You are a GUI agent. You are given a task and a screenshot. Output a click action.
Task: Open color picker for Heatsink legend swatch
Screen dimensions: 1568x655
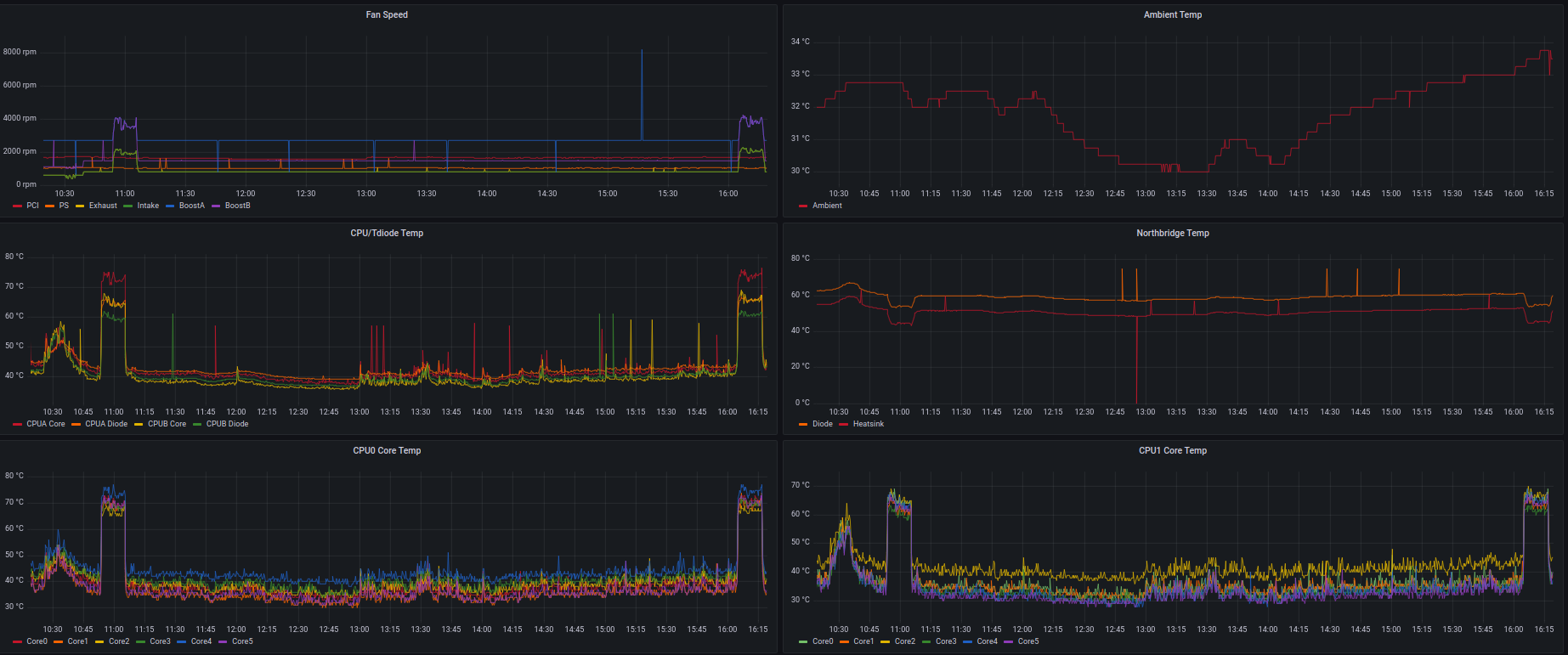[x=843, y=424]
